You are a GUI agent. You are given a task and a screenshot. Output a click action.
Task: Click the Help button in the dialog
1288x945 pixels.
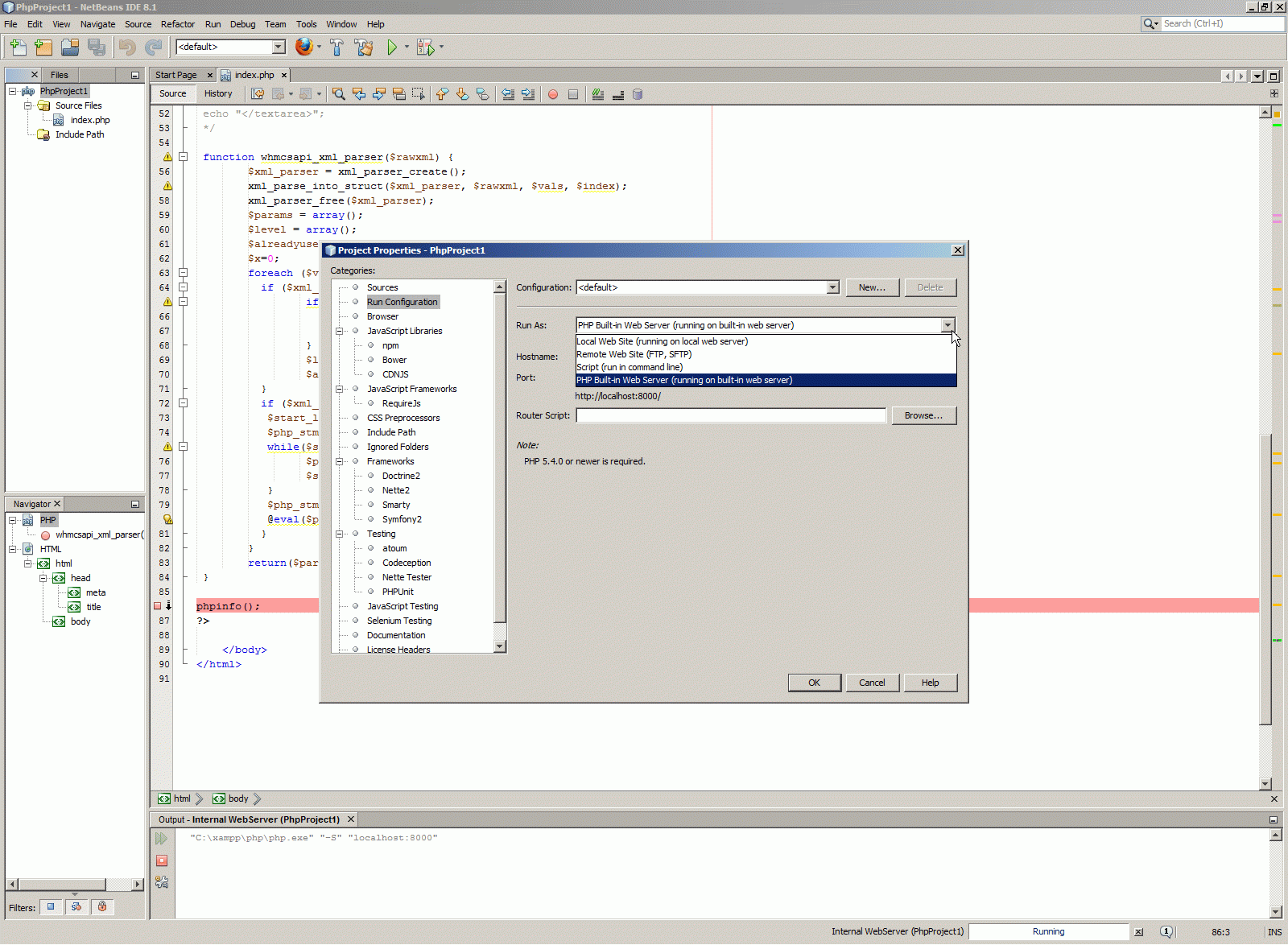pyautogui.click(x=931, y=683)
